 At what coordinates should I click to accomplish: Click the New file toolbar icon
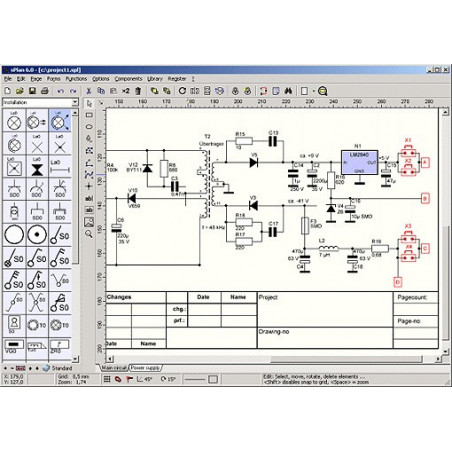coord(8,91)
